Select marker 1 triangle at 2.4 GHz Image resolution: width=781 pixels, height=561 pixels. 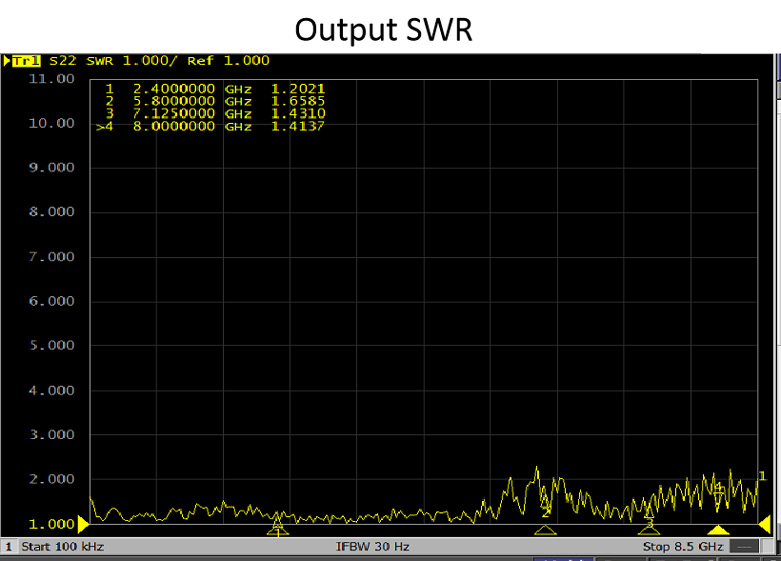coord(278,529)
